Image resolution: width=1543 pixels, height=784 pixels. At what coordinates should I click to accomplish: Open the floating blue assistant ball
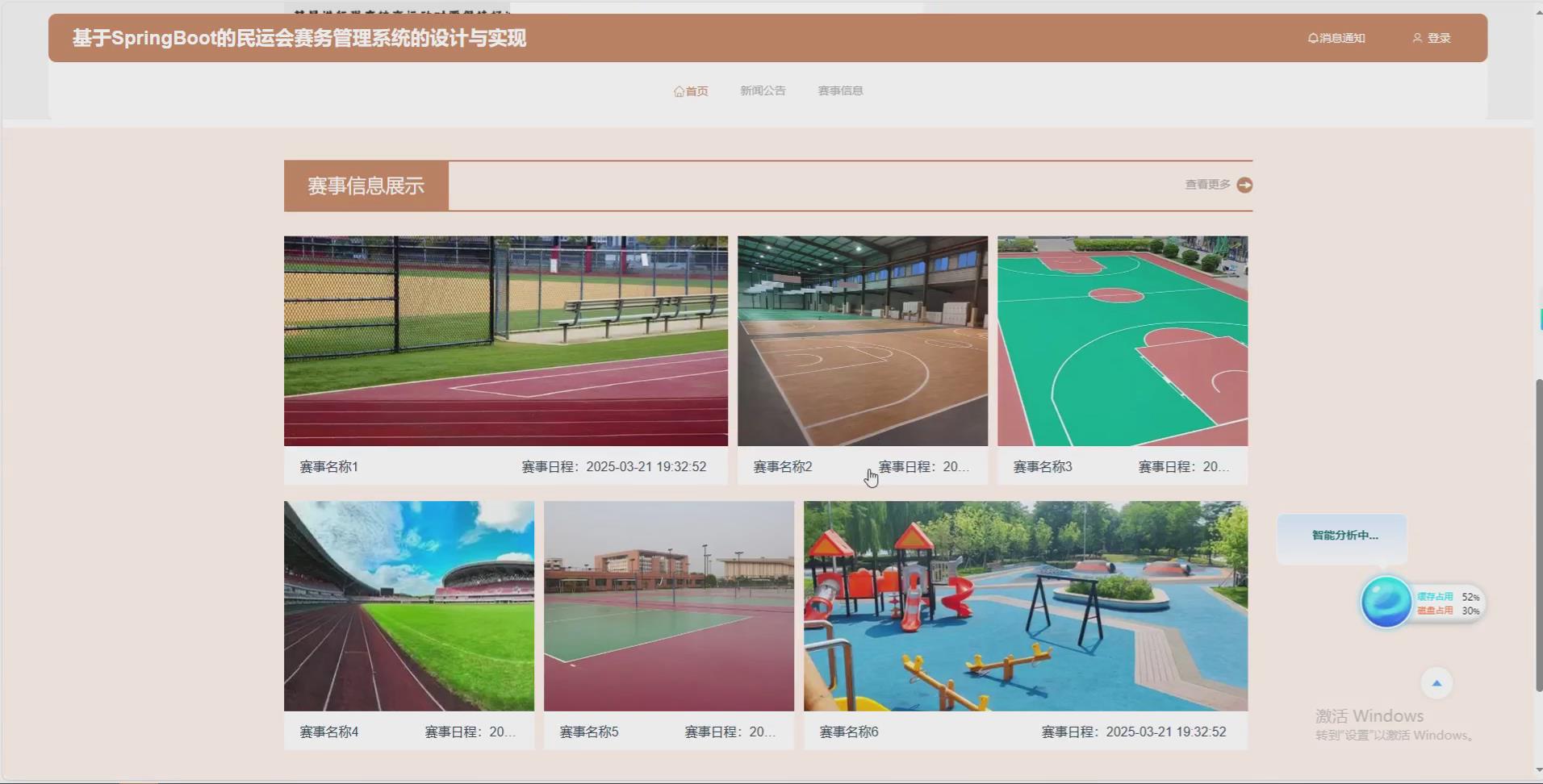point(1386,602)
